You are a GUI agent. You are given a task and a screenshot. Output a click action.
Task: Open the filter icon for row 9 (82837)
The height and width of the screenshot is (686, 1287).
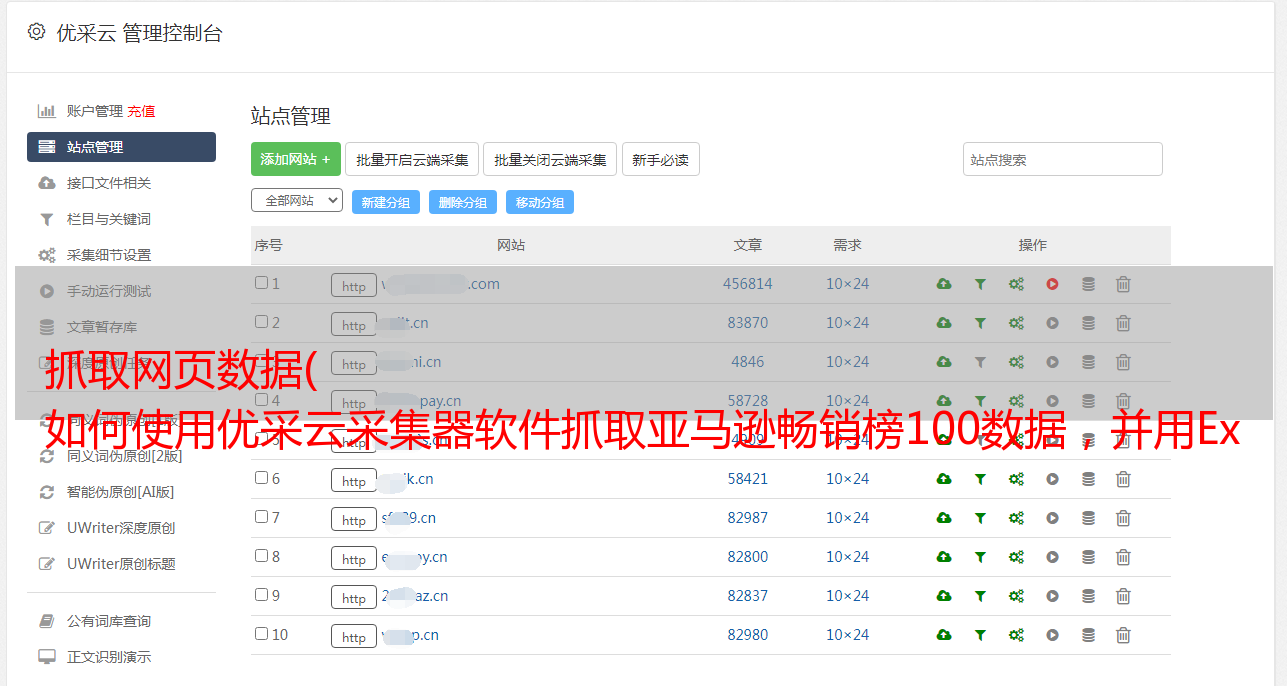(980, 596)
